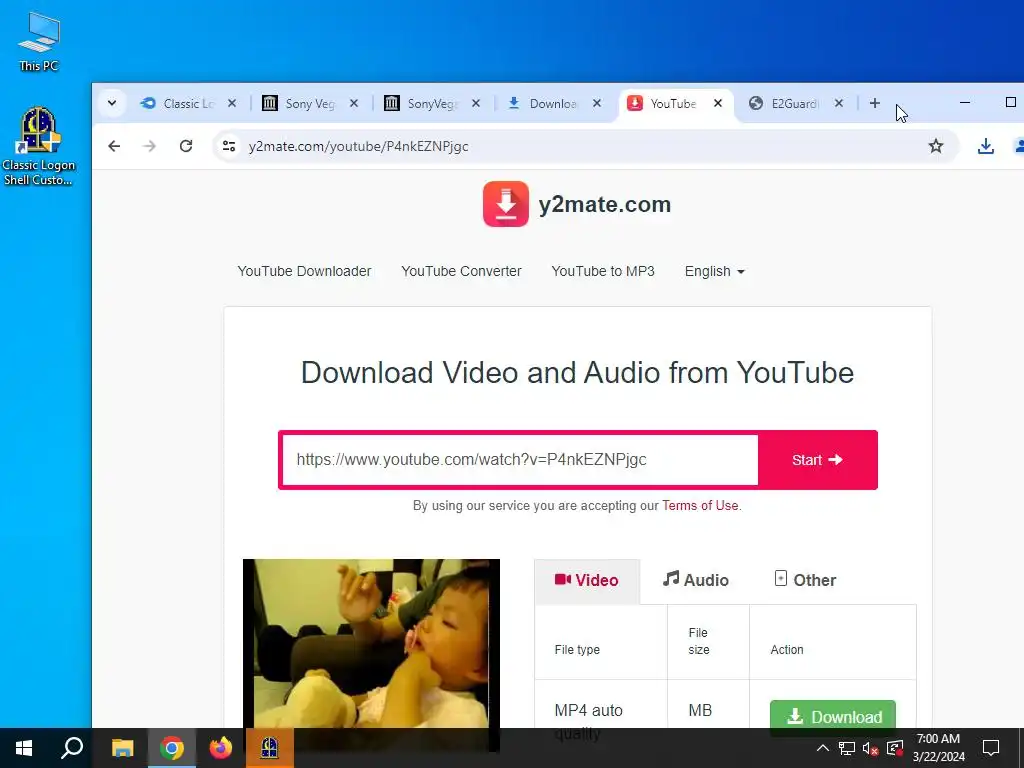Close the first Sony Vegas tab
This screenshot has height=768, width=1024.
pyautogui.click(x=354, y=103)
